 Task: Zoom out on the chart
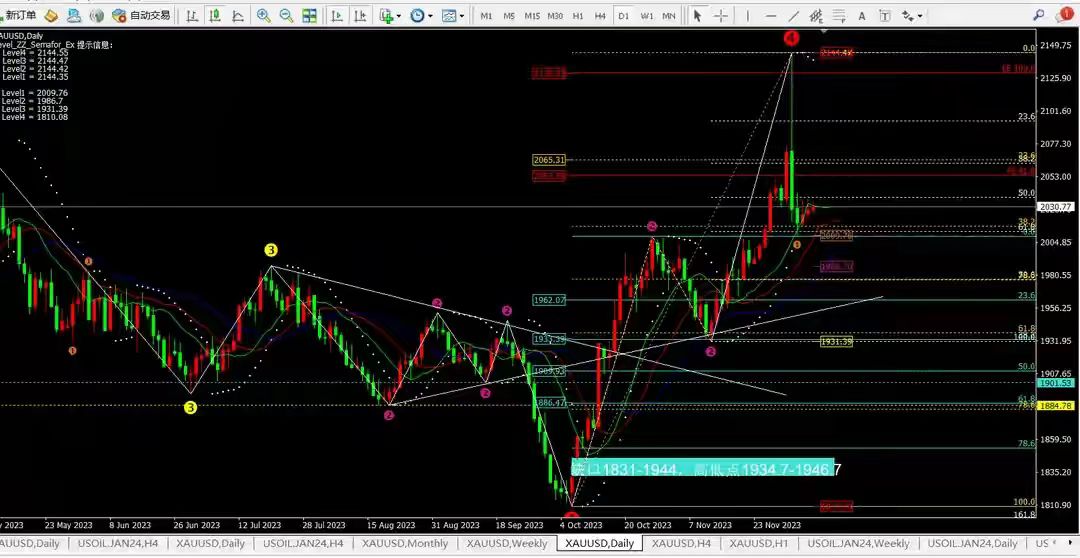(x=286, y=15)
